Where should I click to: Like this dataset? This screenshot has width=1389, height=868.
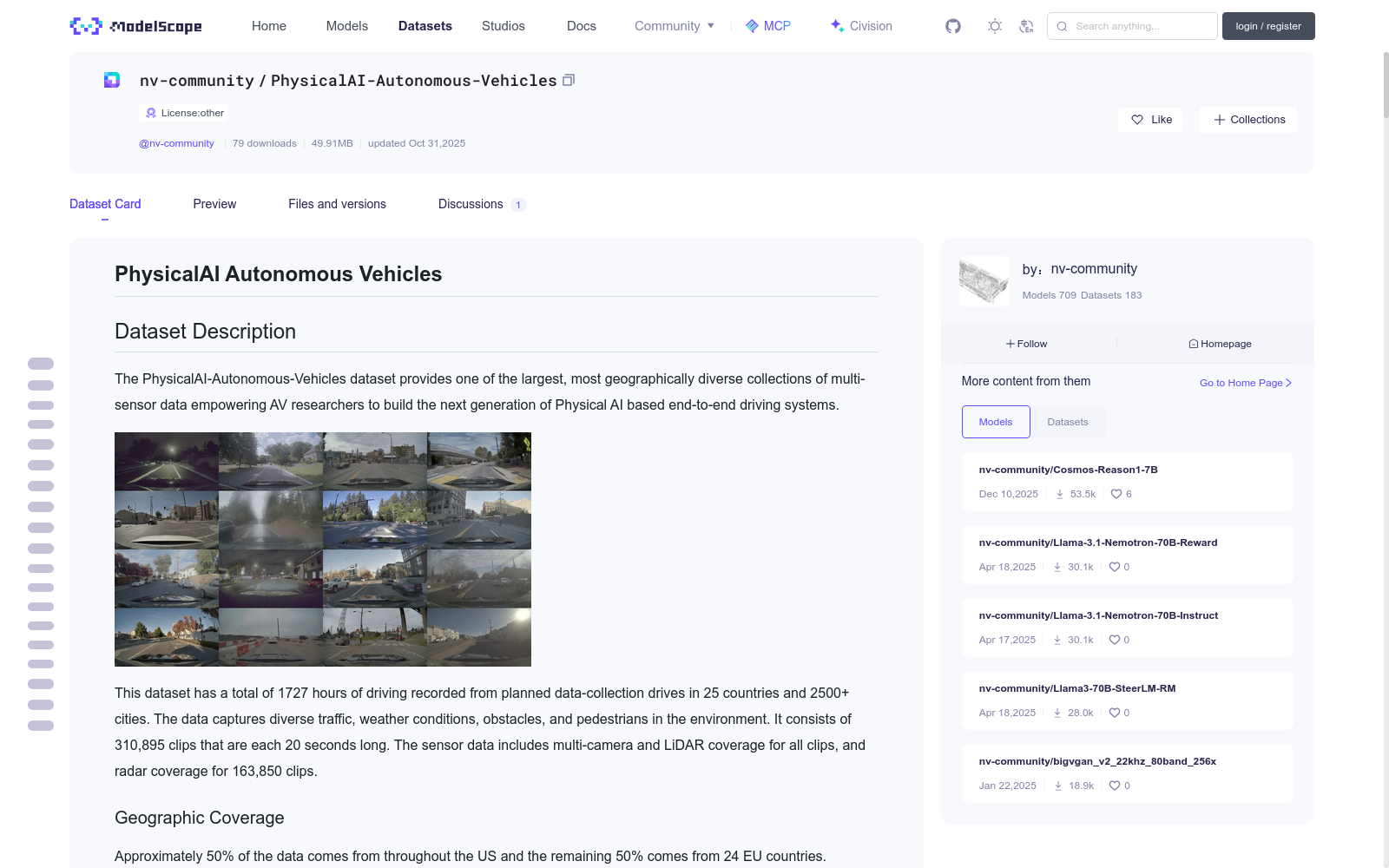coord(1151,120)
